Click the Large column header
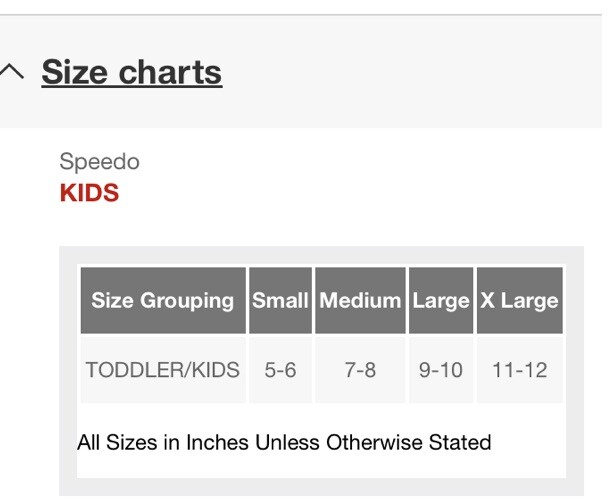 tap(441, 300)
